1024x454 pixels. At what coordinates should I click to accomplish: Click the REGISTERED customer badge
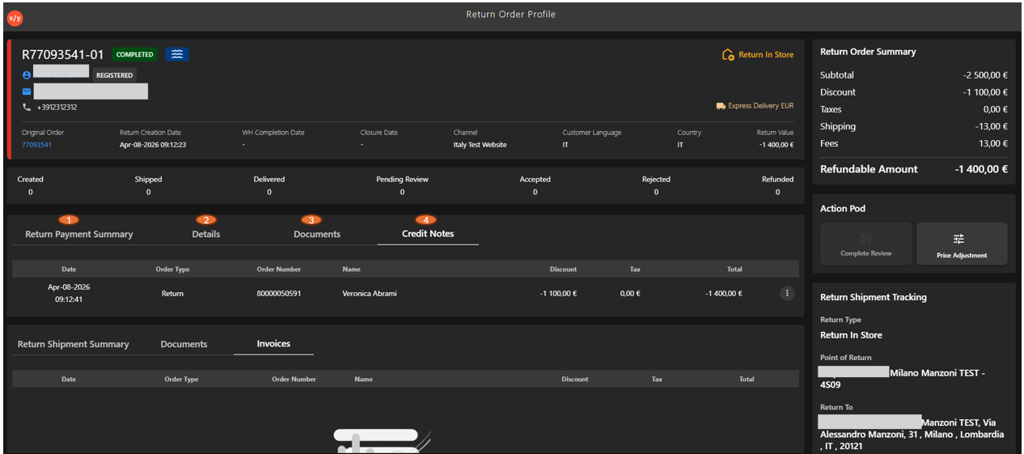[115, 75]
